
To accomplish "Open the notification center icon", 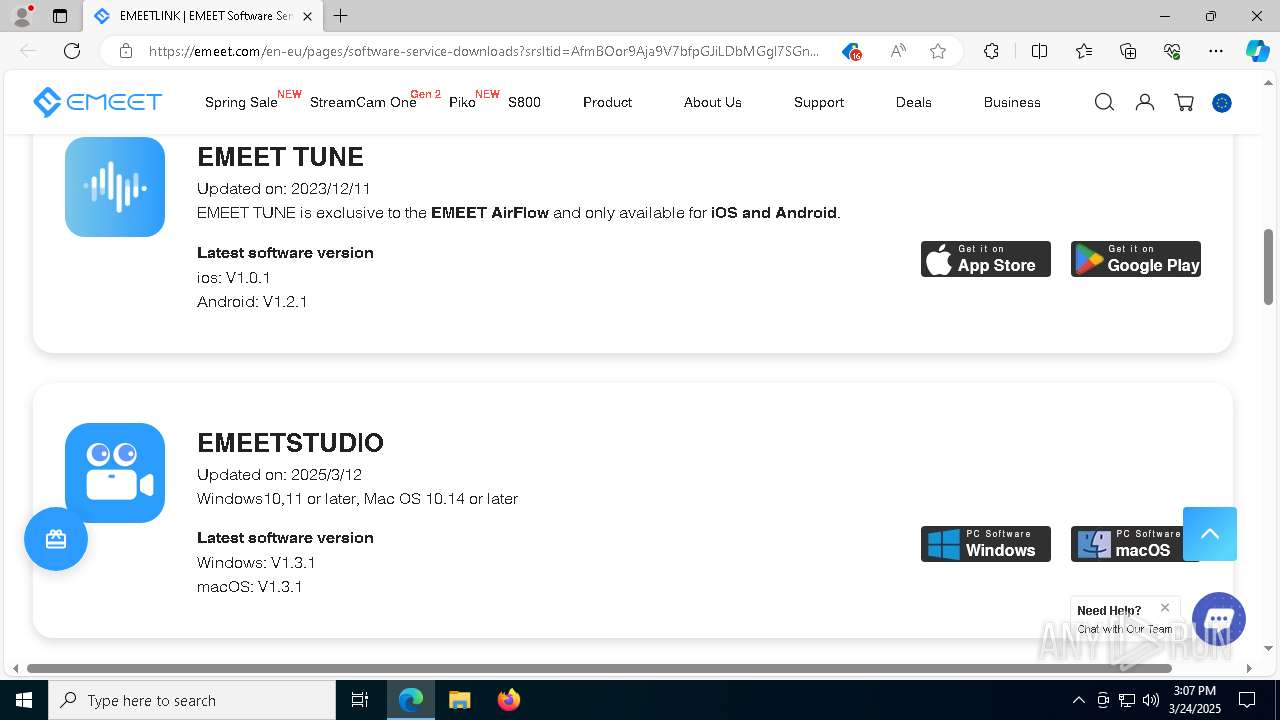I will point(1247,700).
